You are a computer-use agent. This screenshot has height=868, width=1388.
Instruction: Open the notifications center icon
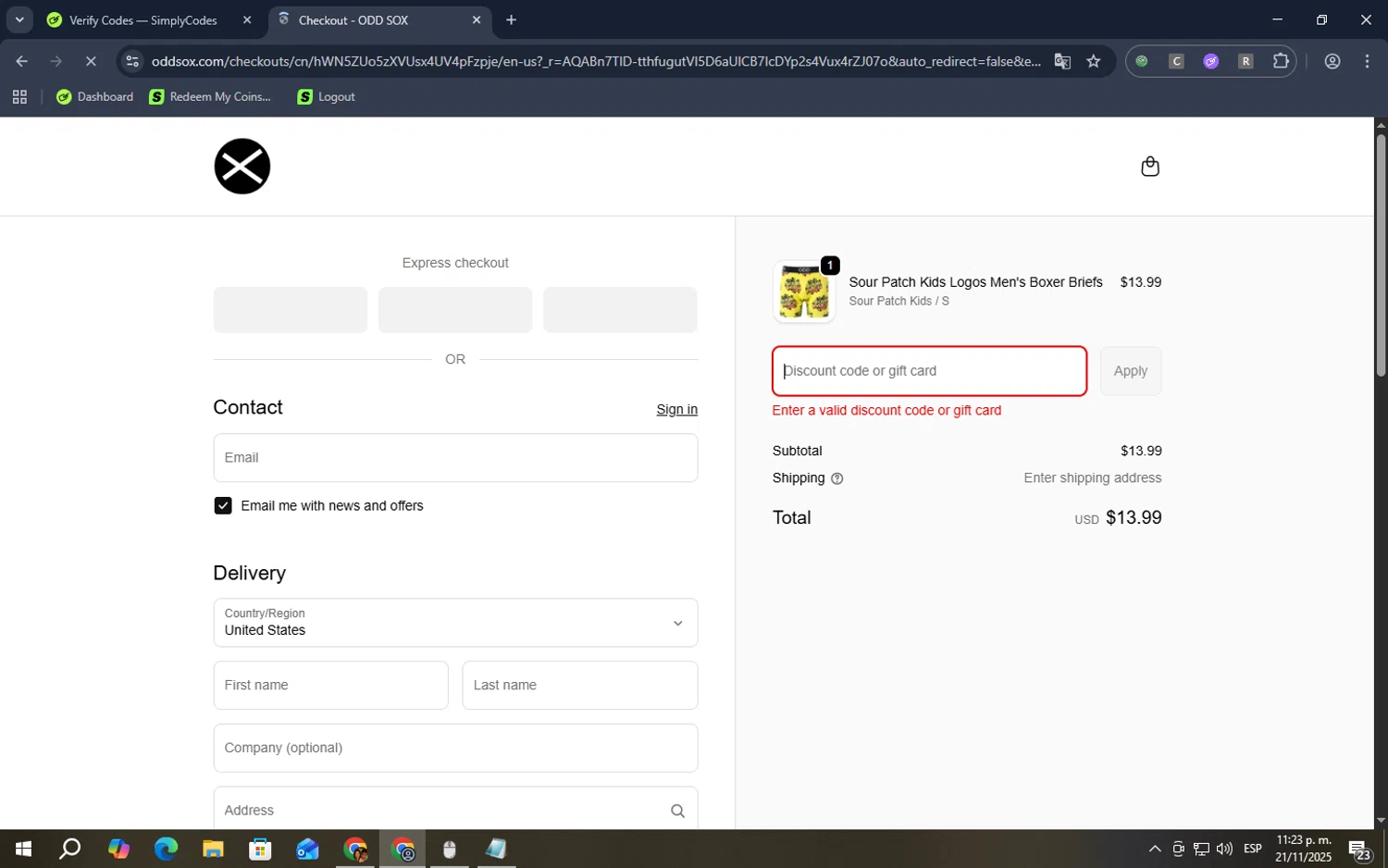[1359, 849]
